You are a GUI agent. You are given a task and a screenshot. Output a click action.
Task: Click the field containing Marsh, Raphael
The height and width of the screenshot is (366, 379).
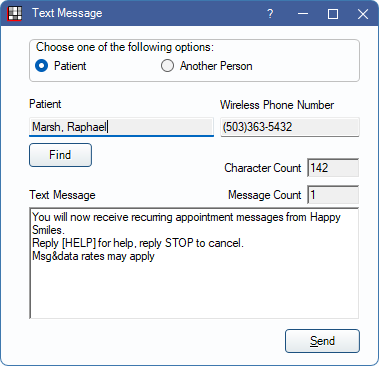tap(121, 127)
